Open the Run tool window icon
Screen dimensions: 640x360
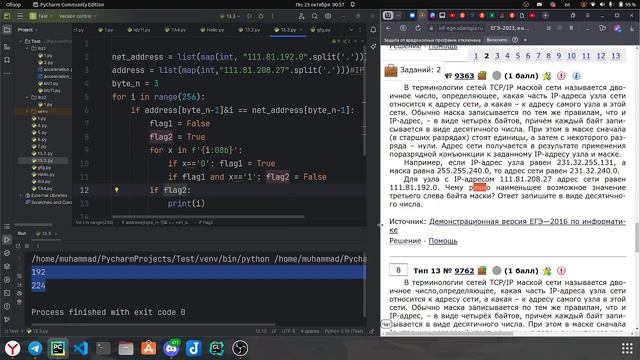pyautogui.click(x=7, y=240)
